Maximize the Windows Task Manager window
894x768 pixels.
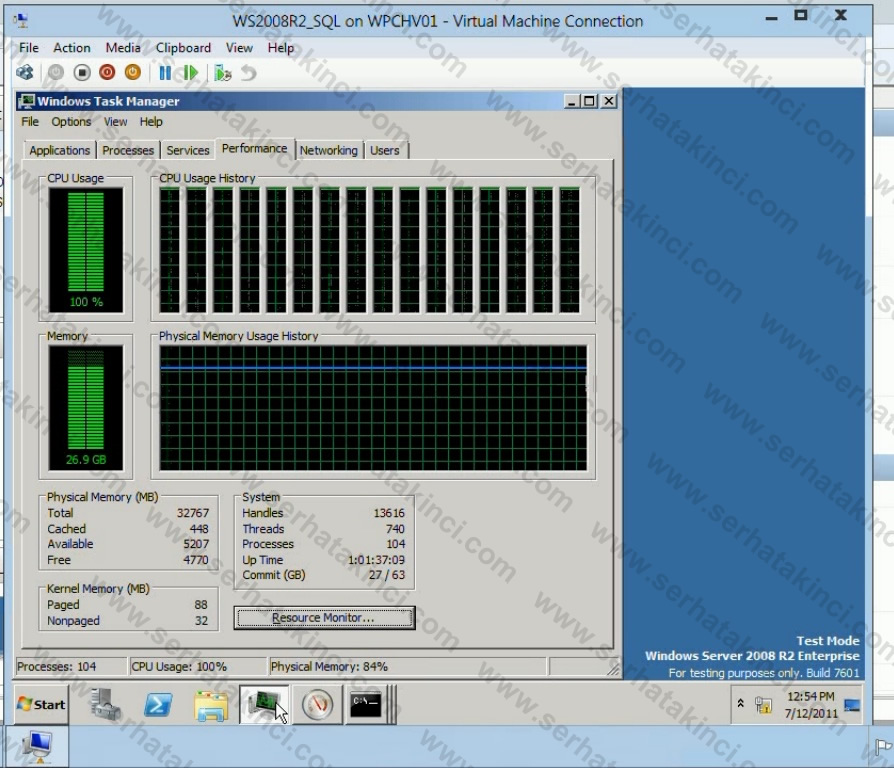coord(590,101)
